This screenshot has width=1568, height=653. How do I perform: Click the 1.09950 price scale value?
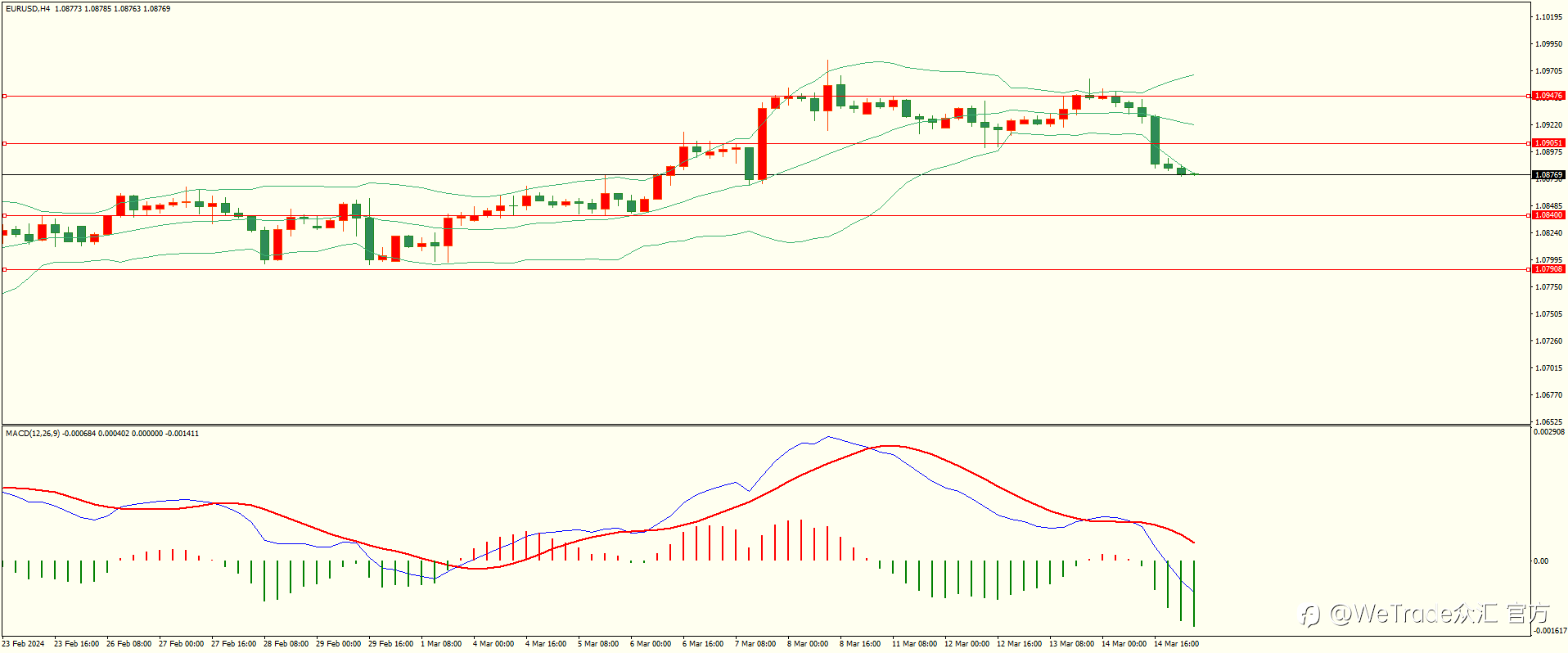coord(1548,44)
